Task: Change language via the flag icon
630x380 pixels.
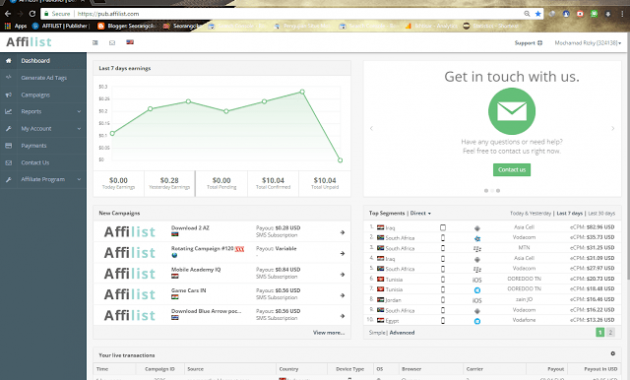Action: point(130,42)
